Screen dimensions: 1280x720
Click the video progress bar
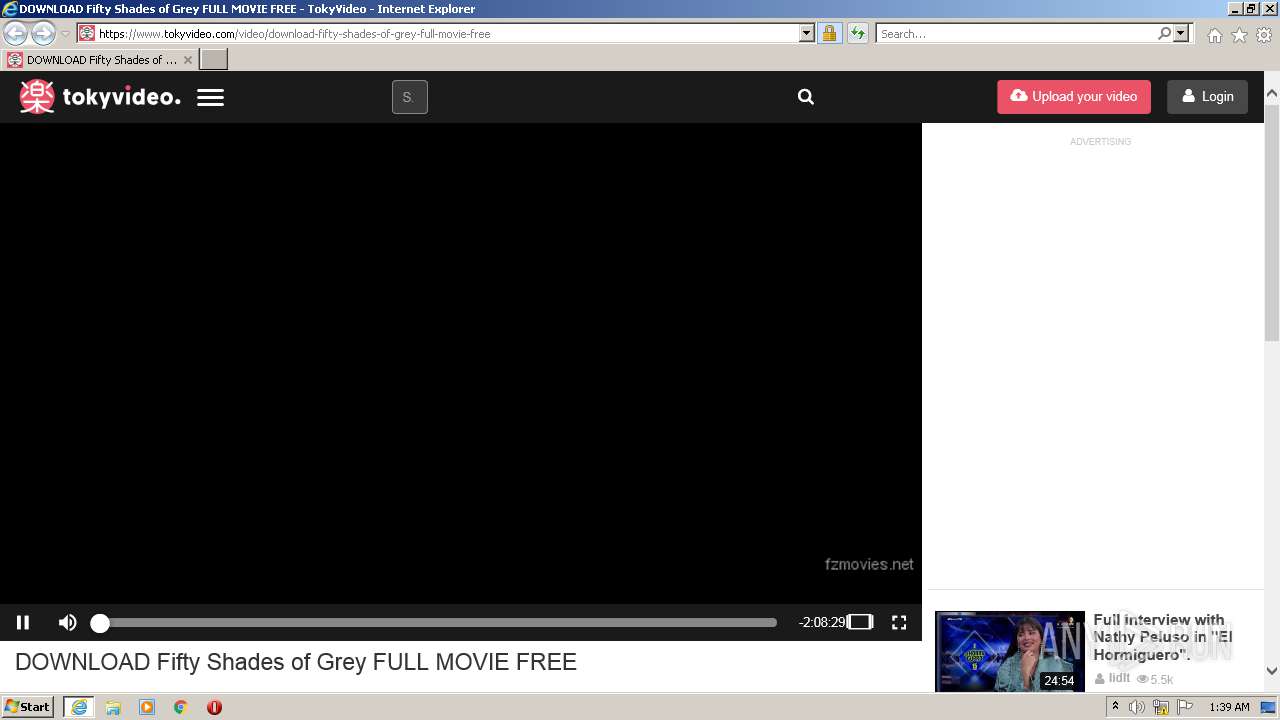(437, 622)
